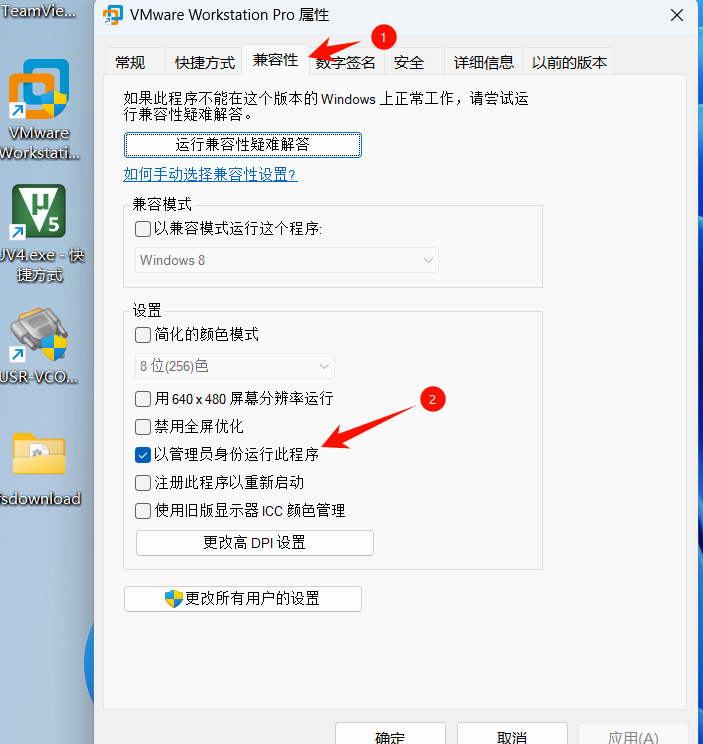This screenshot has height=744, width=703.
Task: Tick the 简化的颜色模式 checkbox
Action: point(143,335)
